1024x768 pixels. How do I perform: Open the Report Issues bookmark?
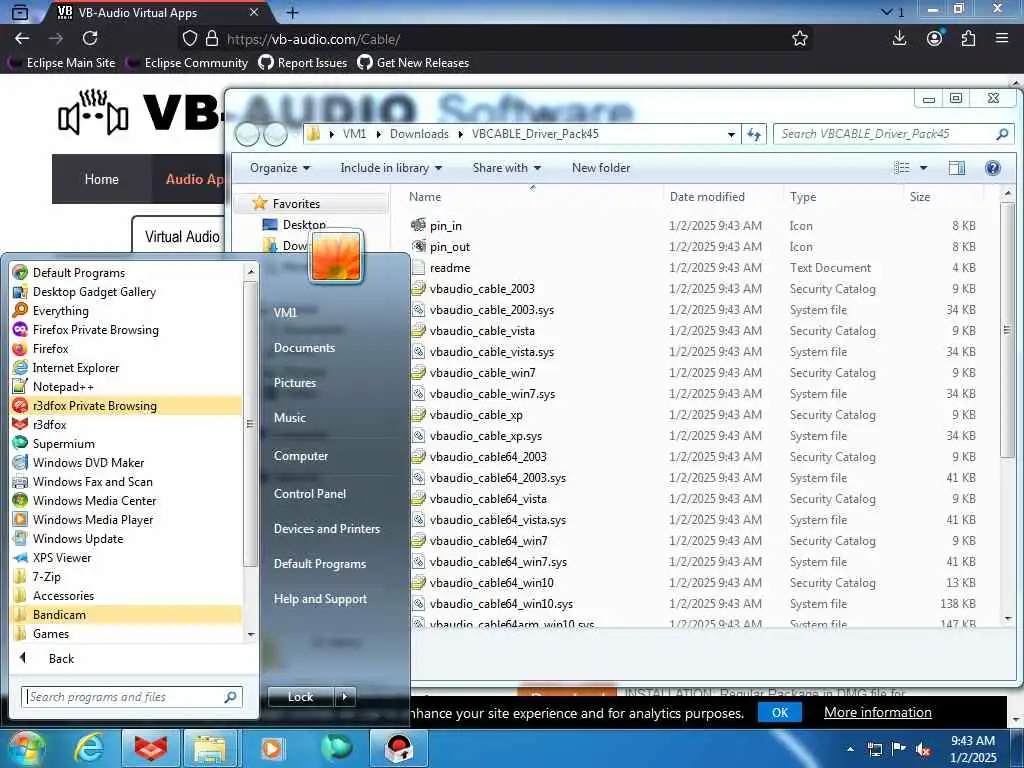303,63
